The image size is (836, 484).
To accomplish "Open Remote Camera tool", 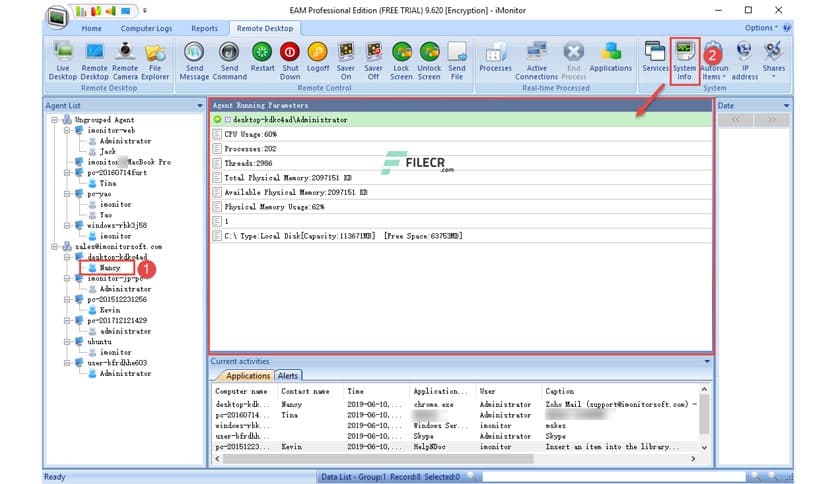I will 125,61.
